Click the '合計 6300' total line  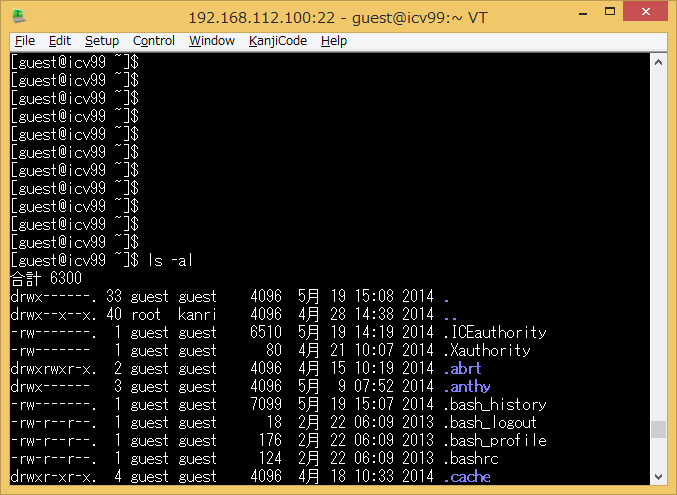(x=46, y=278)
